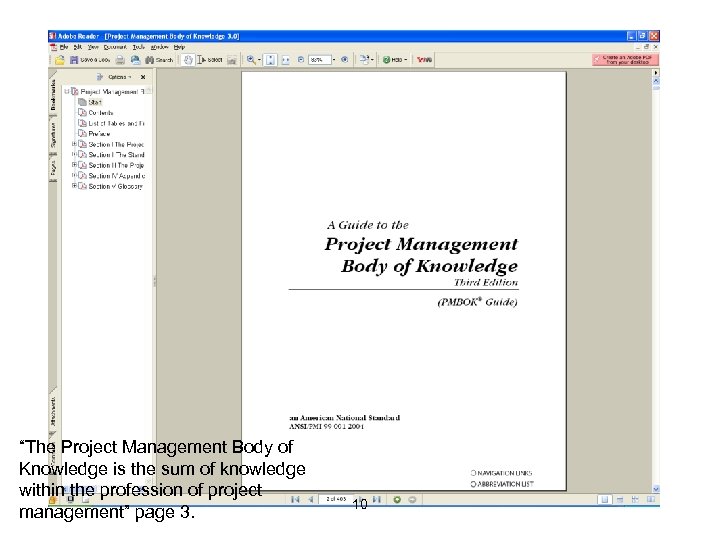Open the Help toolbar dropdown

(395, 60)
